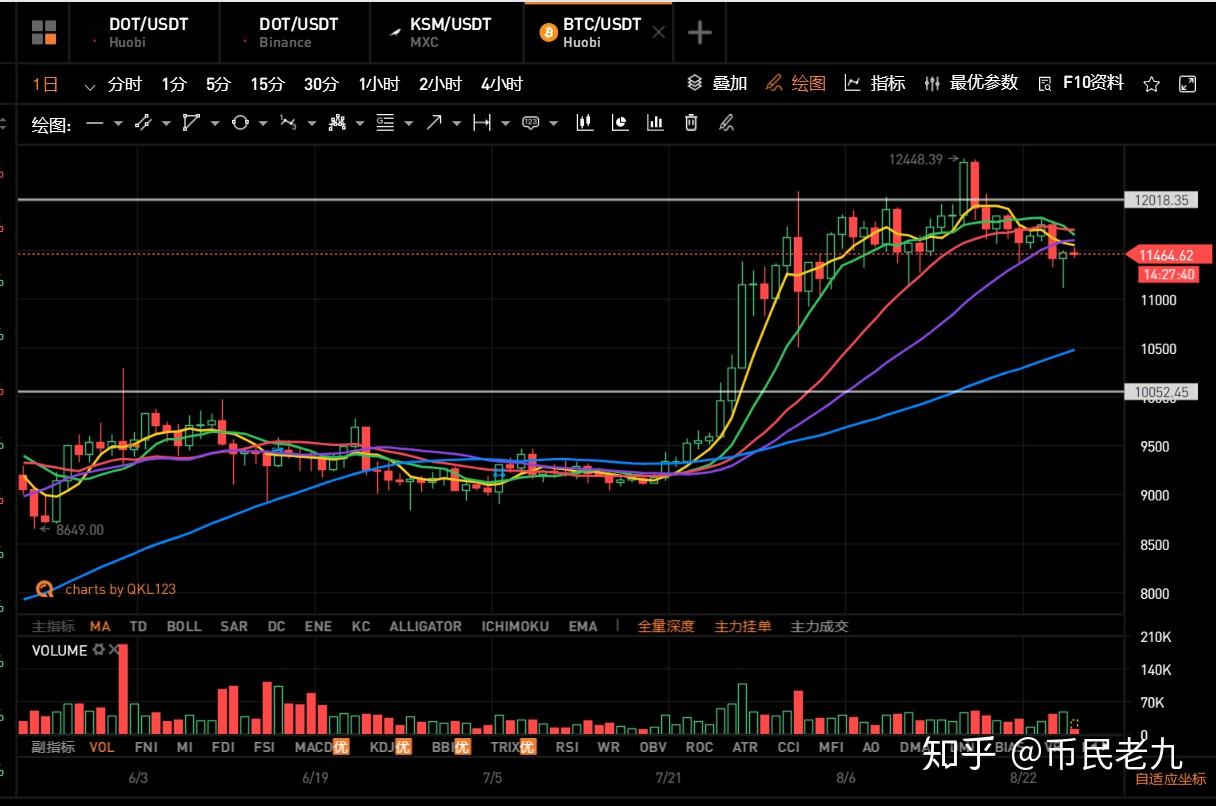This screenshot has height=806, width=1216.
Task: Open the VOLUME indicator settings gear
Action: pos(97,650)
